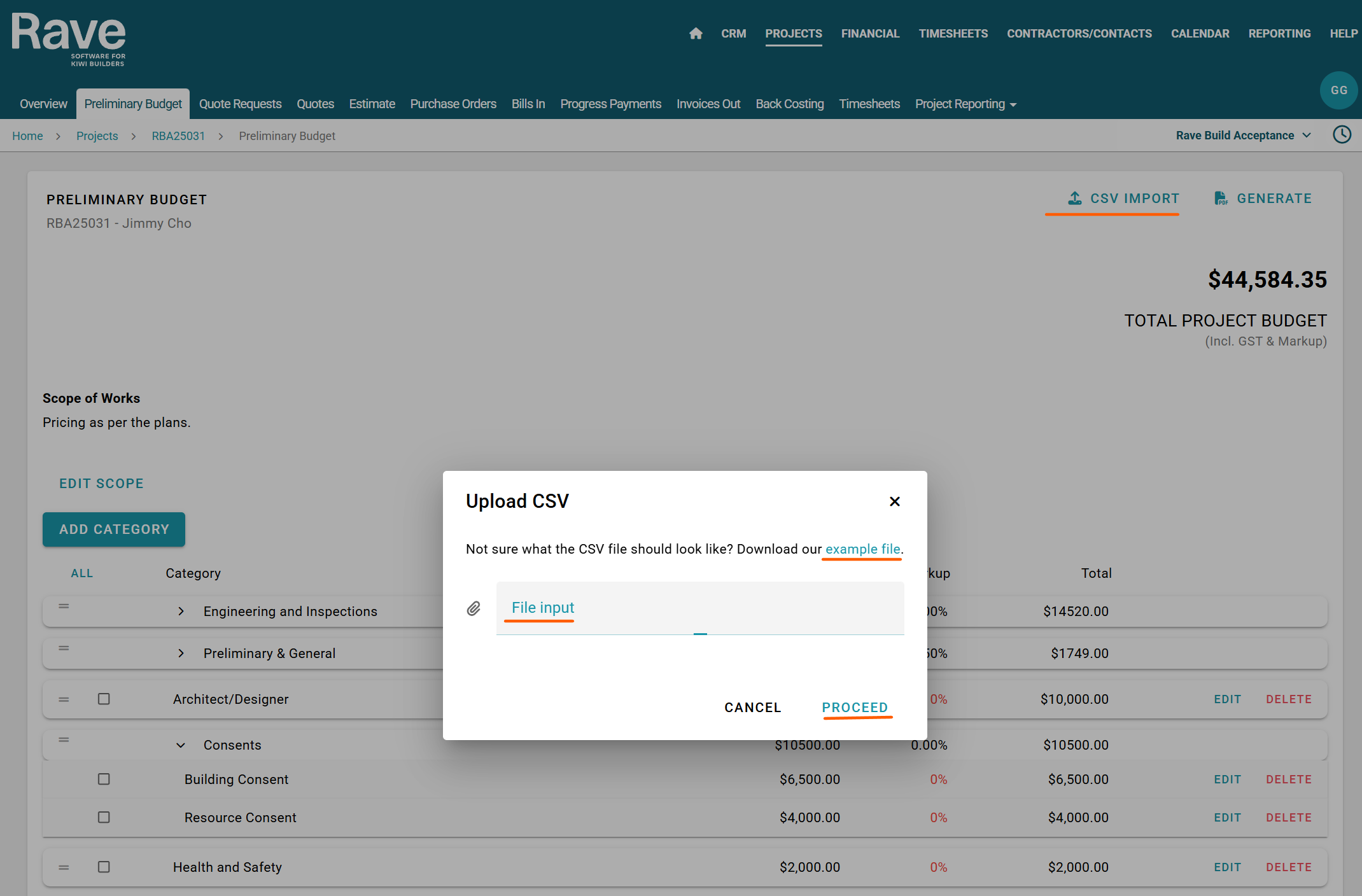Click the Generate PDF icon
Image resolution: width=1362 pixels, height=896 pixels.
pos(1221,199)
